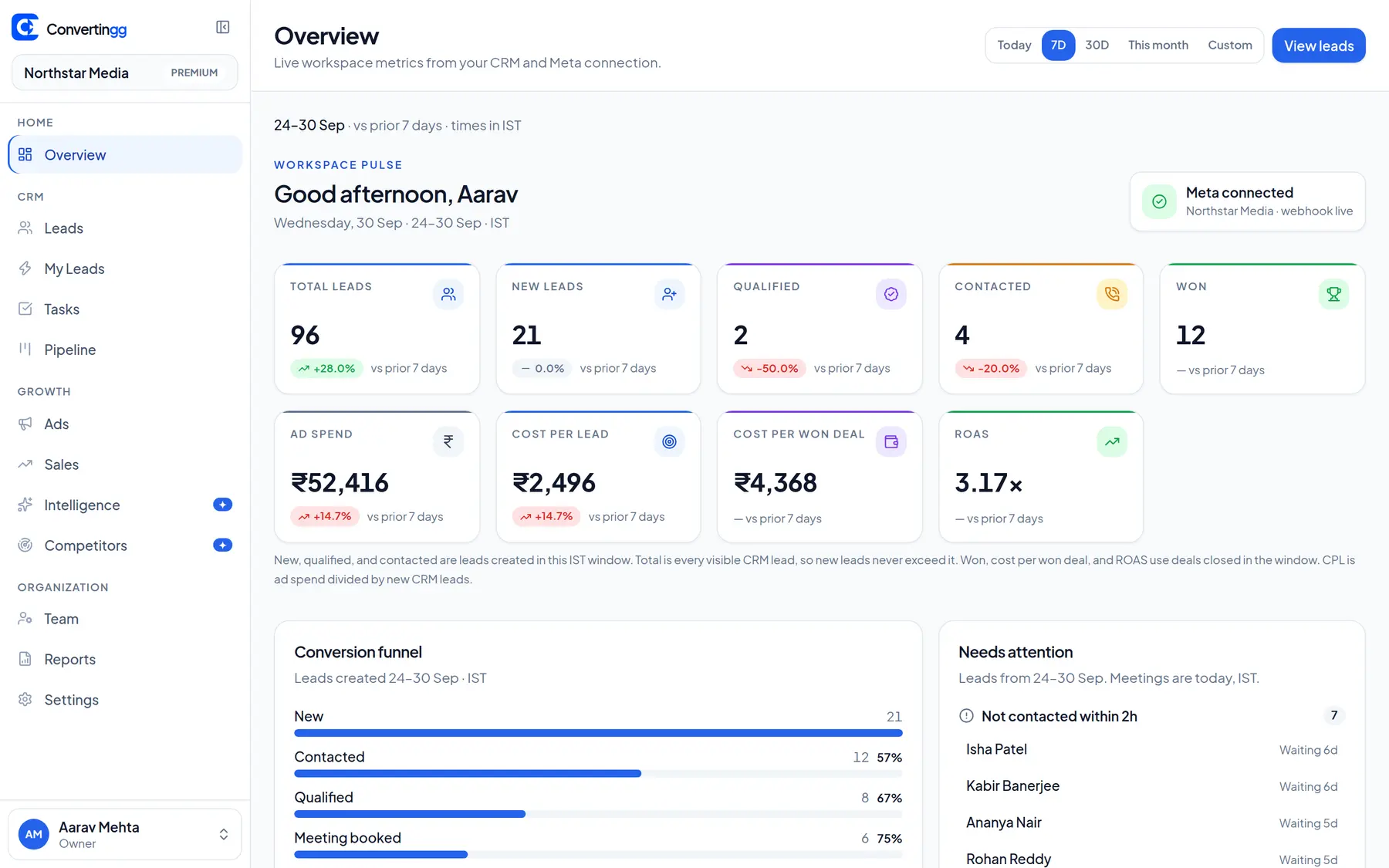Viewport: 1389px width, 868px height.
Task: Click the My Leads lightning icon
Action: 25,269
